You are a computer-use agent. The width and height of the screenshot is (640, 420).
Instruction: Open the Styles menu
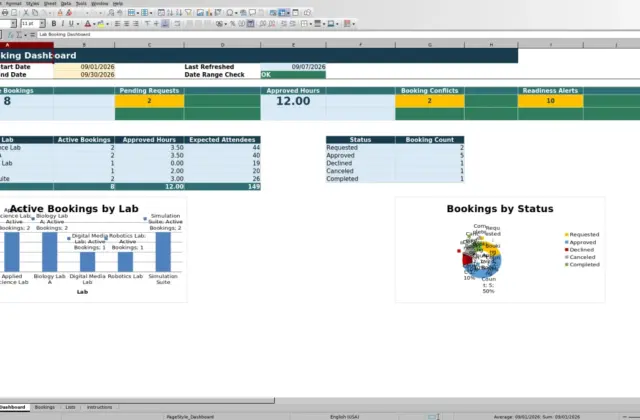pos(32,3)
